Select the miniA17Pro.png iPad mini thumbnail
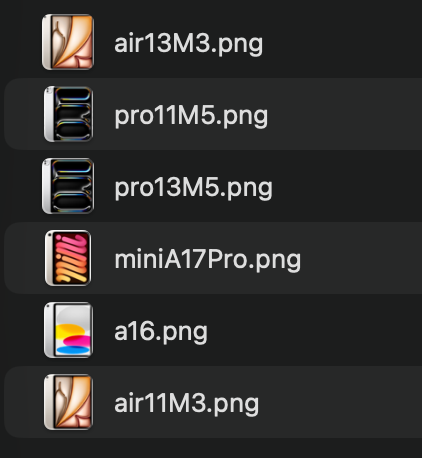Viewport: 422px width, 458px height. pos(68,258)
